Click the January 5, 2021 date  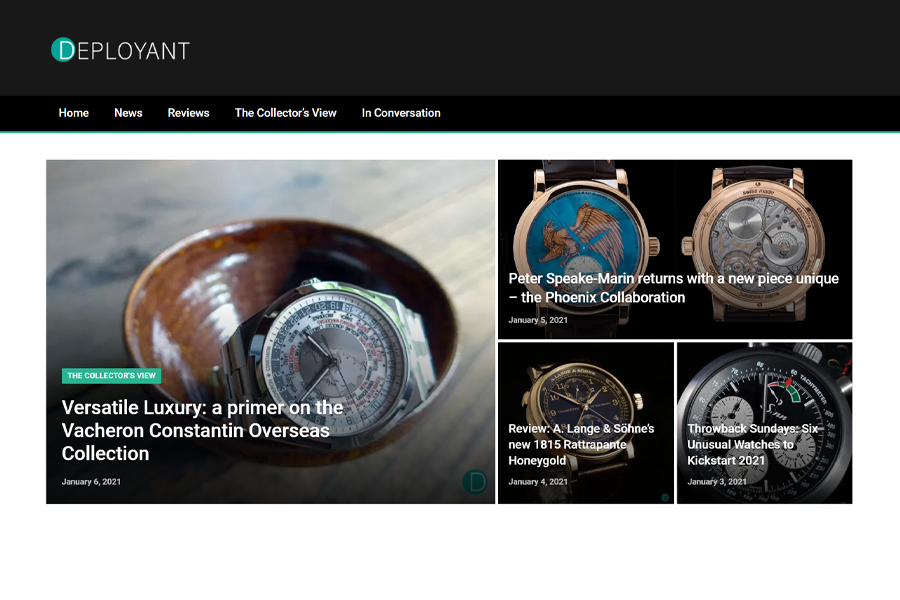538,320
